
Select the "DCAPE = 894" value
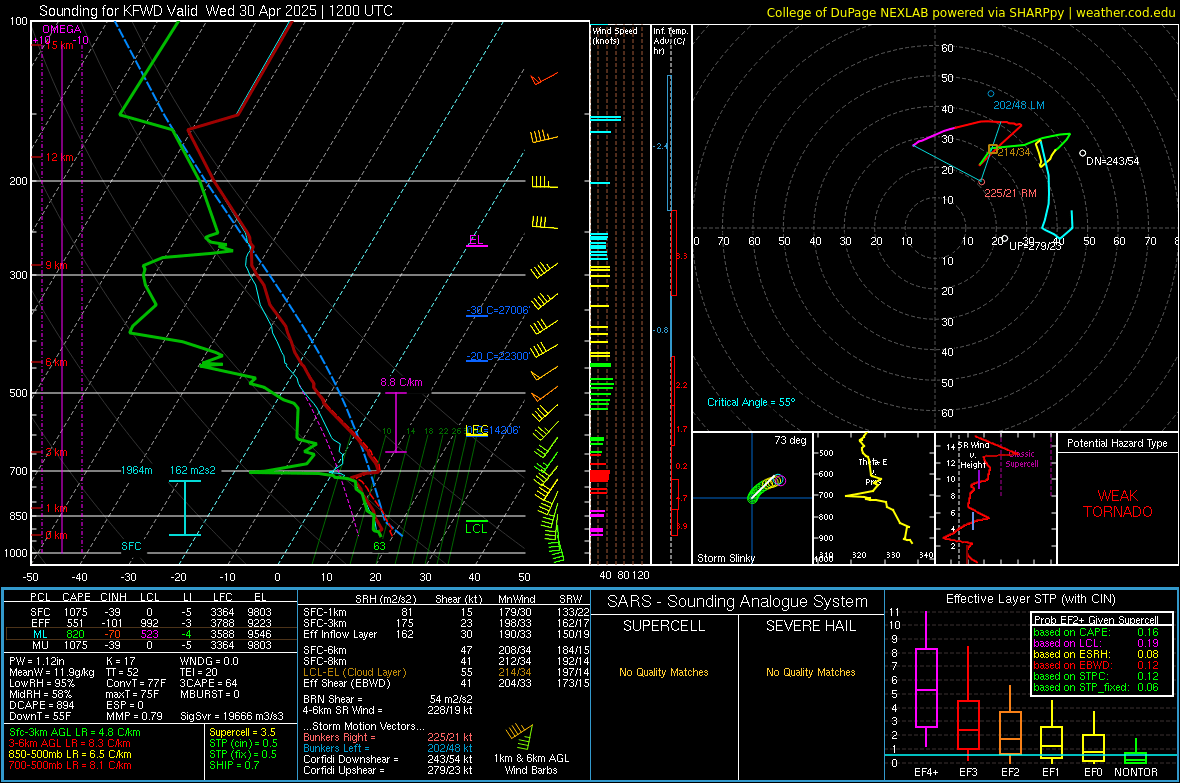tap(41, 705)
